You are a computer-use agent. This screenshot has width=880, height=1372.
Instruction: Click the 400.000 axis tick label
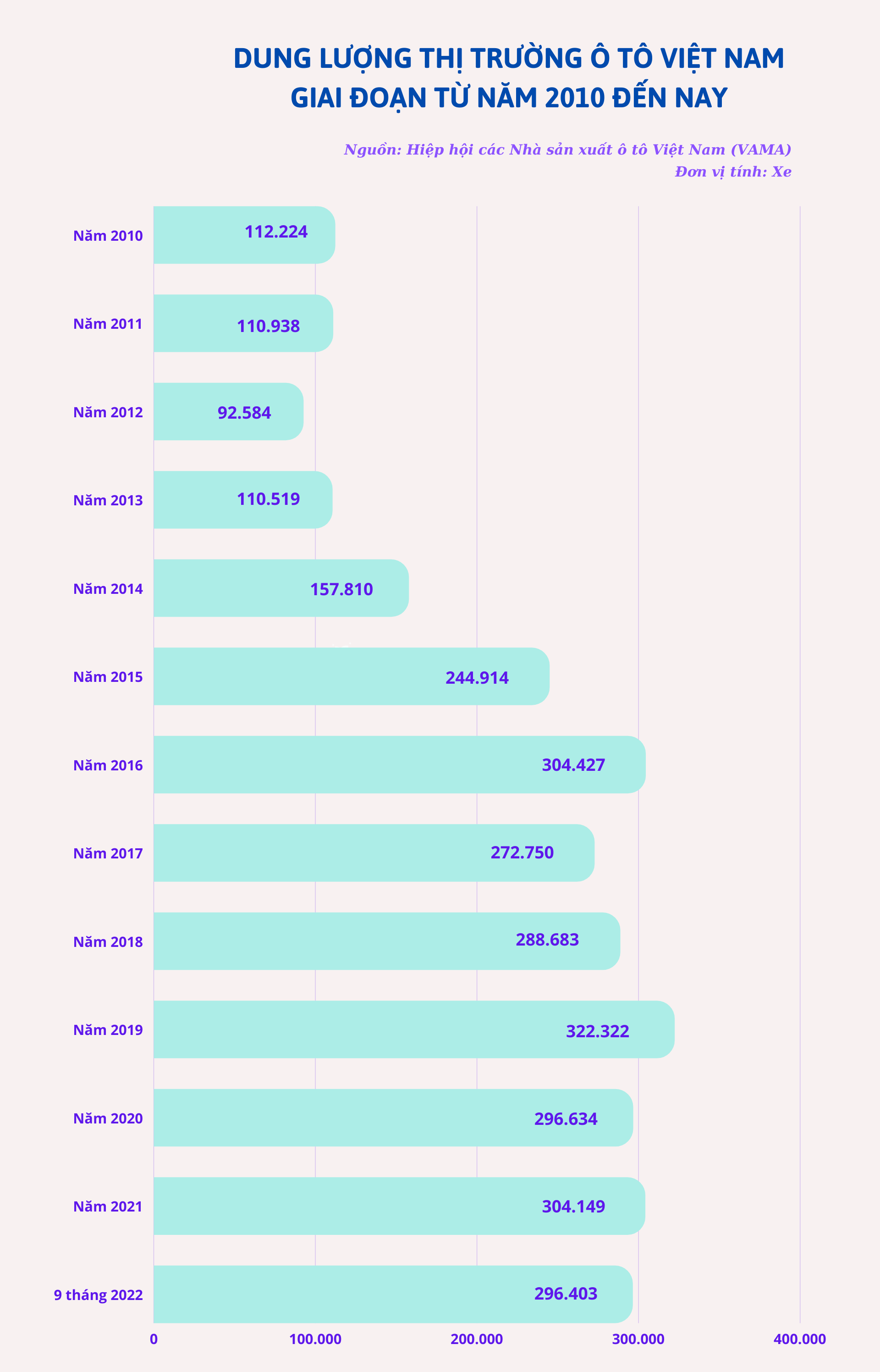799,1339
